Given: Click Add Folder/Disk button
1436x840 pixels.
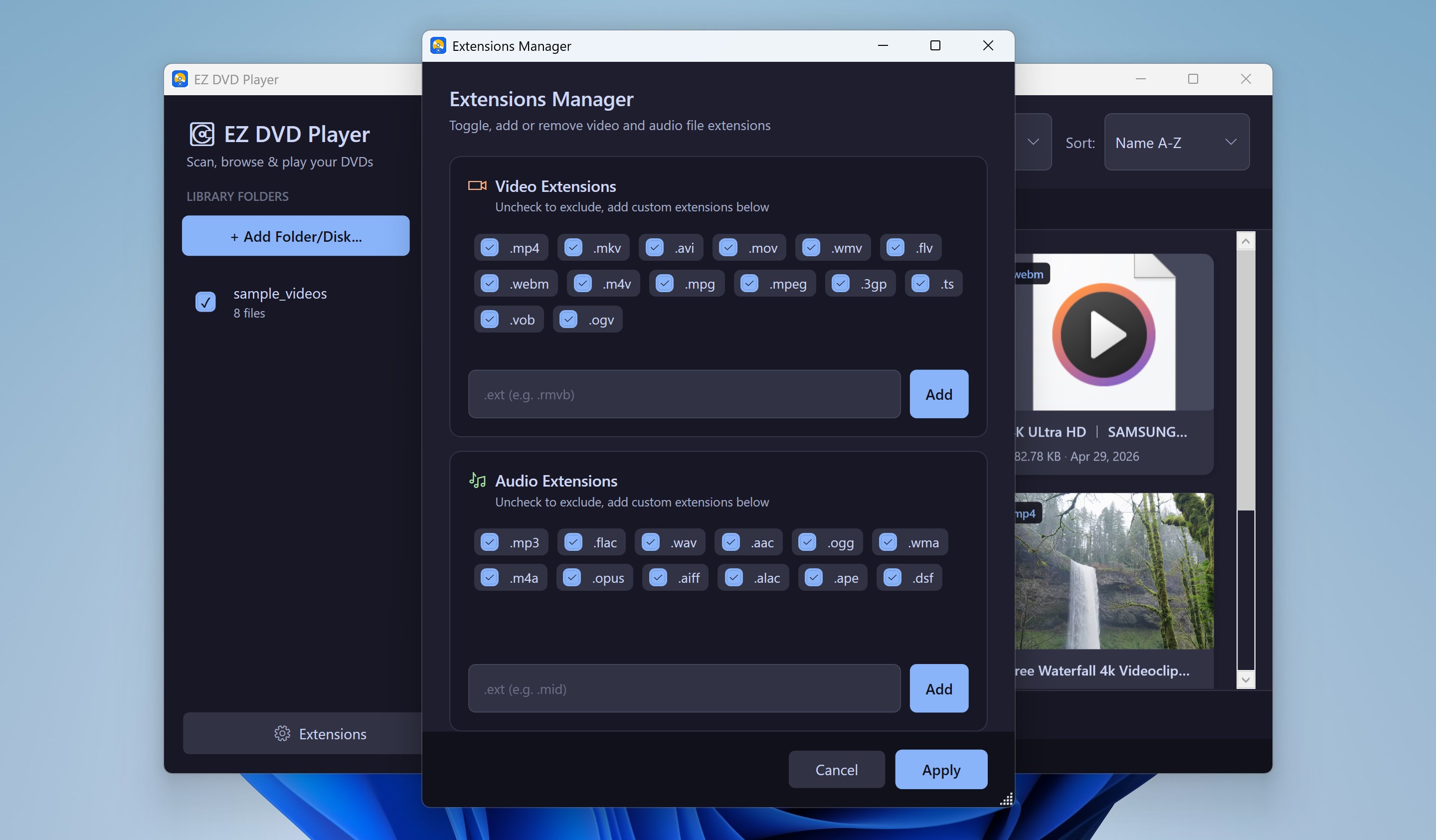Looking at the screenshot, I should (296, 236).
